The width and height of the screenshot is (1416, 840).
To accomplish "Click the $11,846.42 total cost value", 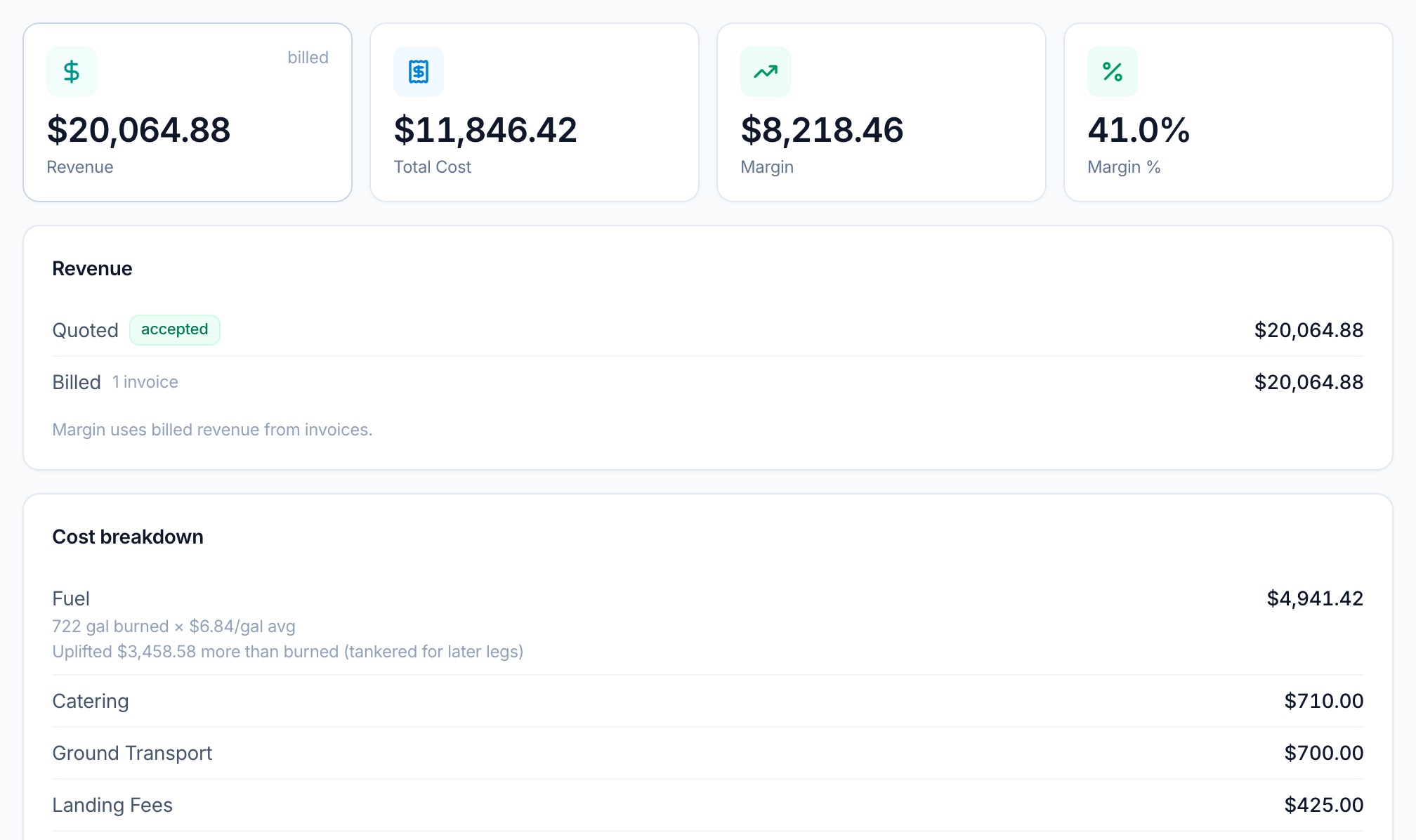I will [x=485, y=130].
